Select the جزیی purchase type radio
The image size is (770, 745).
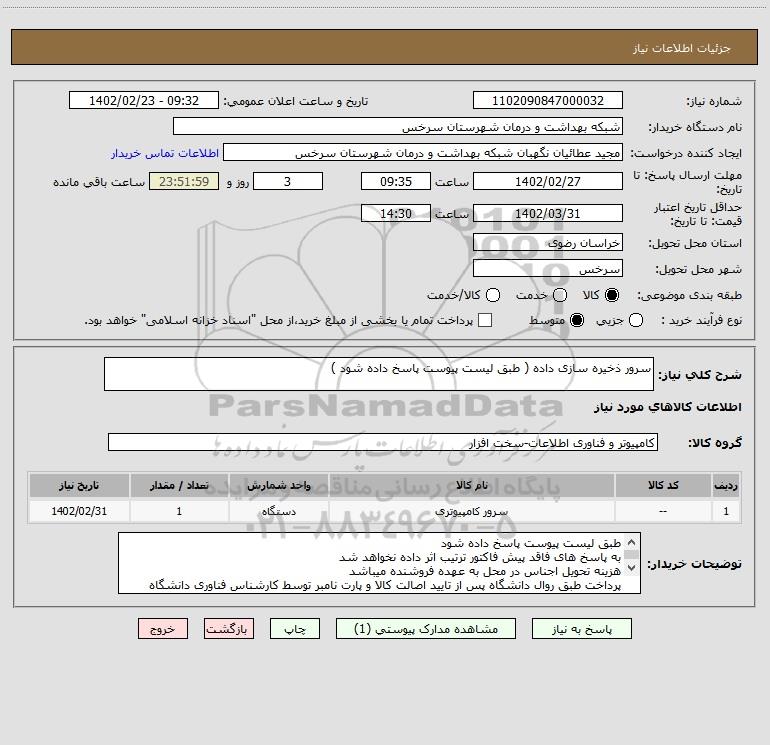pos(635,320)
